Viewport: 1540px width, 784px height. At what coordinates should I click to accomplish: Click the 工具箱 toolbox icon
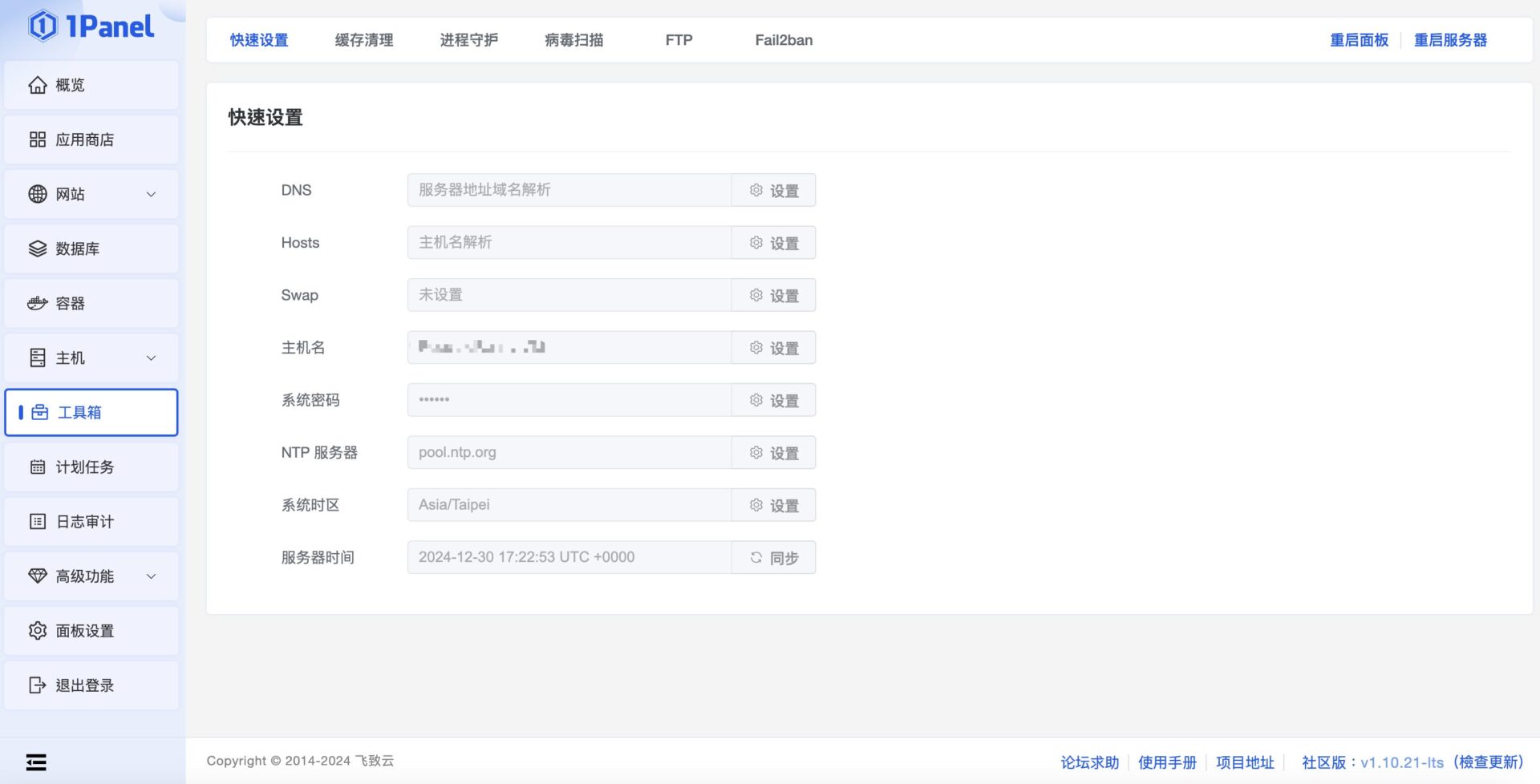click(40, 412)
